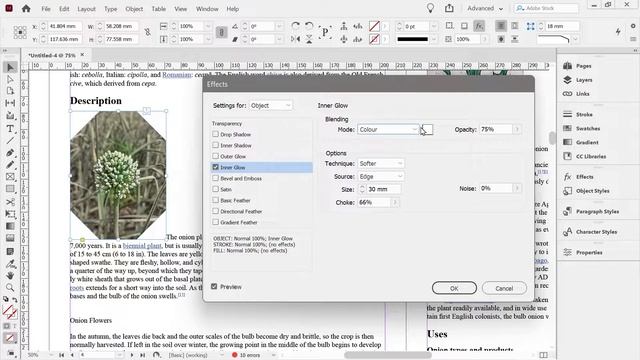Viewport: 640px width, 360px height.
Task: Open the Layout menu
Action: point(86,9)
